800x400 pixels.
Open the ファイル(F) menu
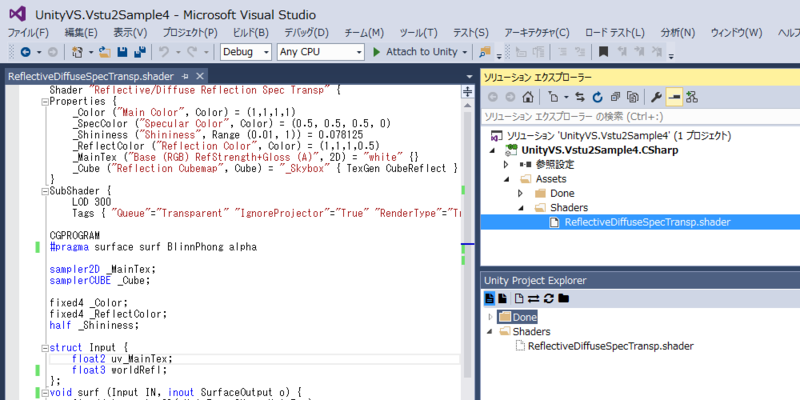click(x=28, y=33)
